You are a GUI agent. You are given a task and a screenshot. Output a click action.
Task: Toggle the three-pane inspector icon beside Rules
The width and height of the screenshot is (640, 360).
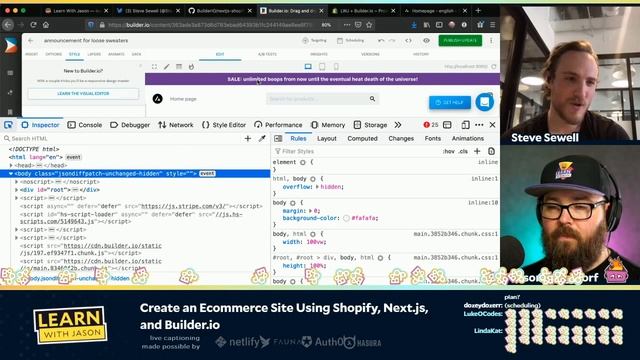pyautogui.click(x=278, y=139)
